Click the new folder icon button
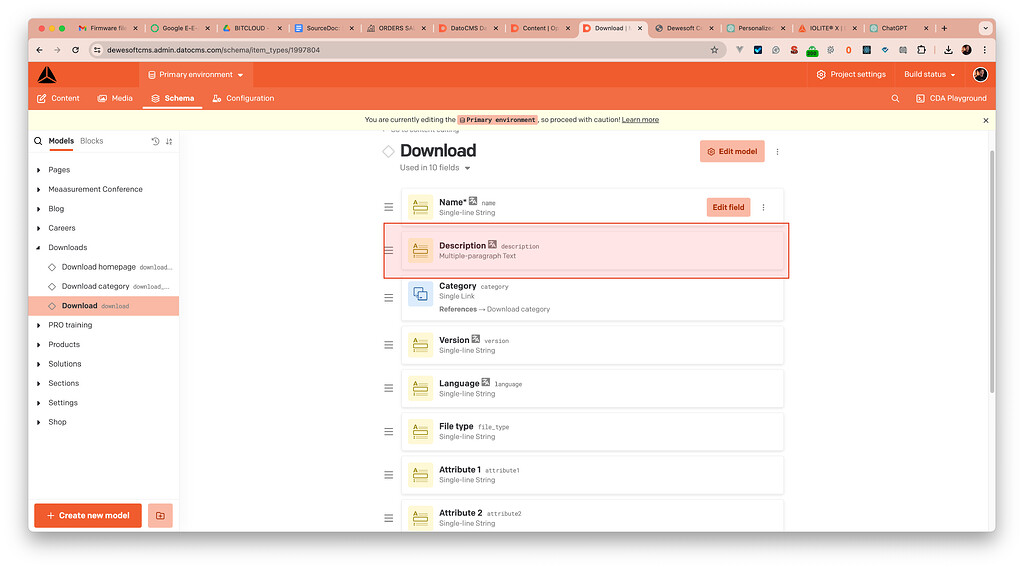Viewport: 1024px width, 569px height. (160, 515)
